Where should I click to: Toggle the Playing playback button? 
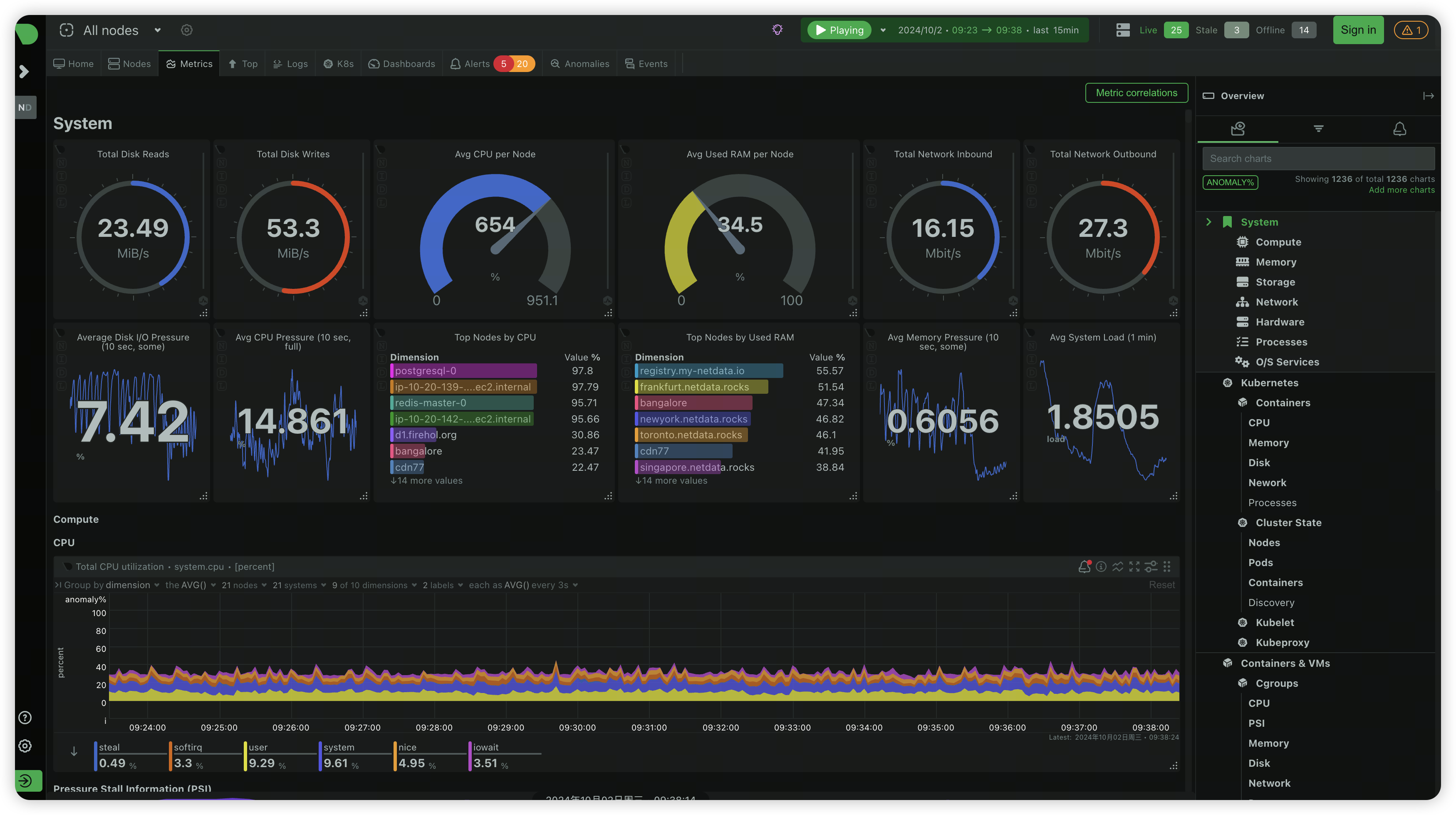(839, 30)
